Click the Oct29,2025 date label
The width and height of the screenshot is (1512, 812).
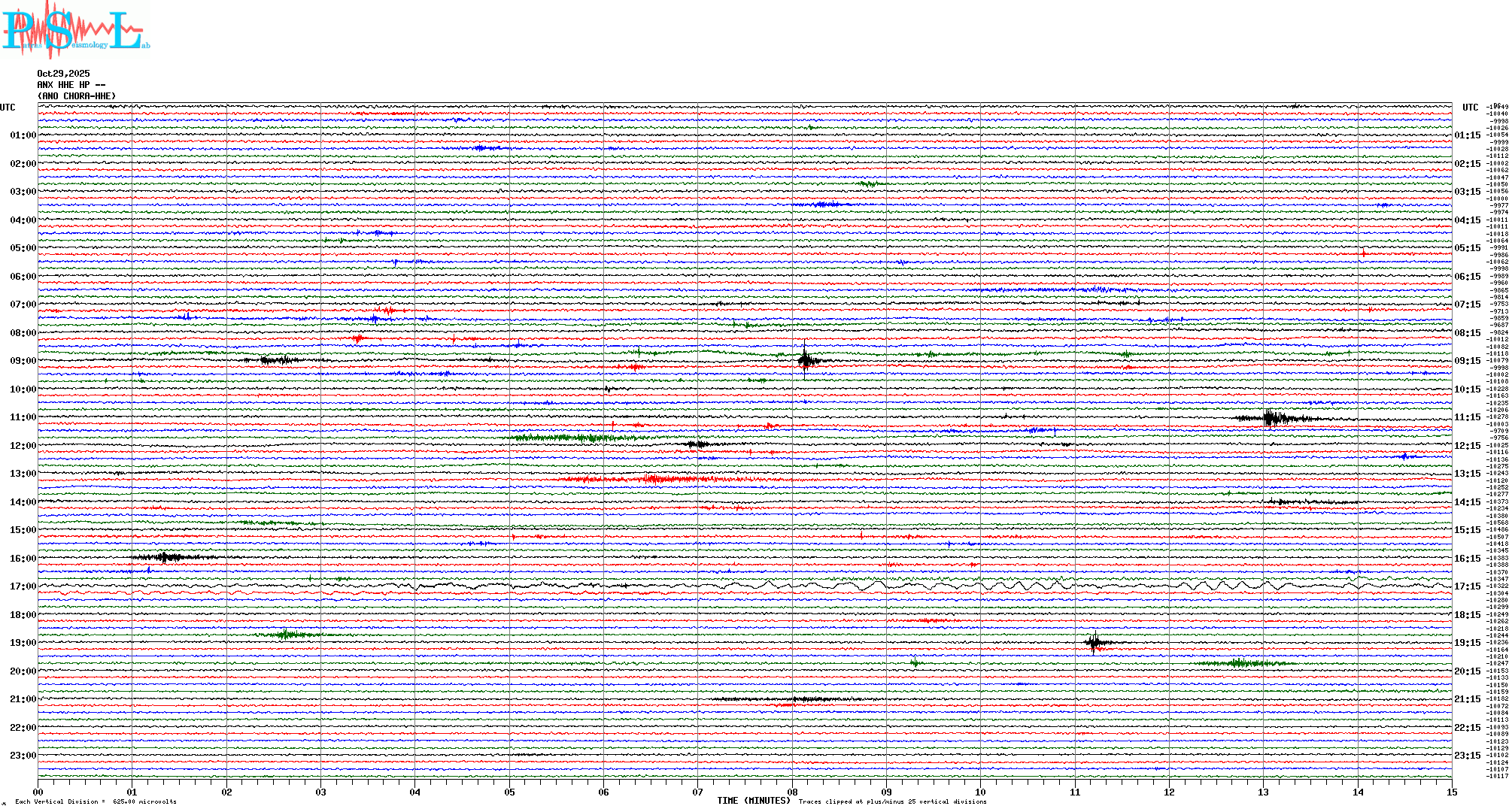click(x=63, y=74)
